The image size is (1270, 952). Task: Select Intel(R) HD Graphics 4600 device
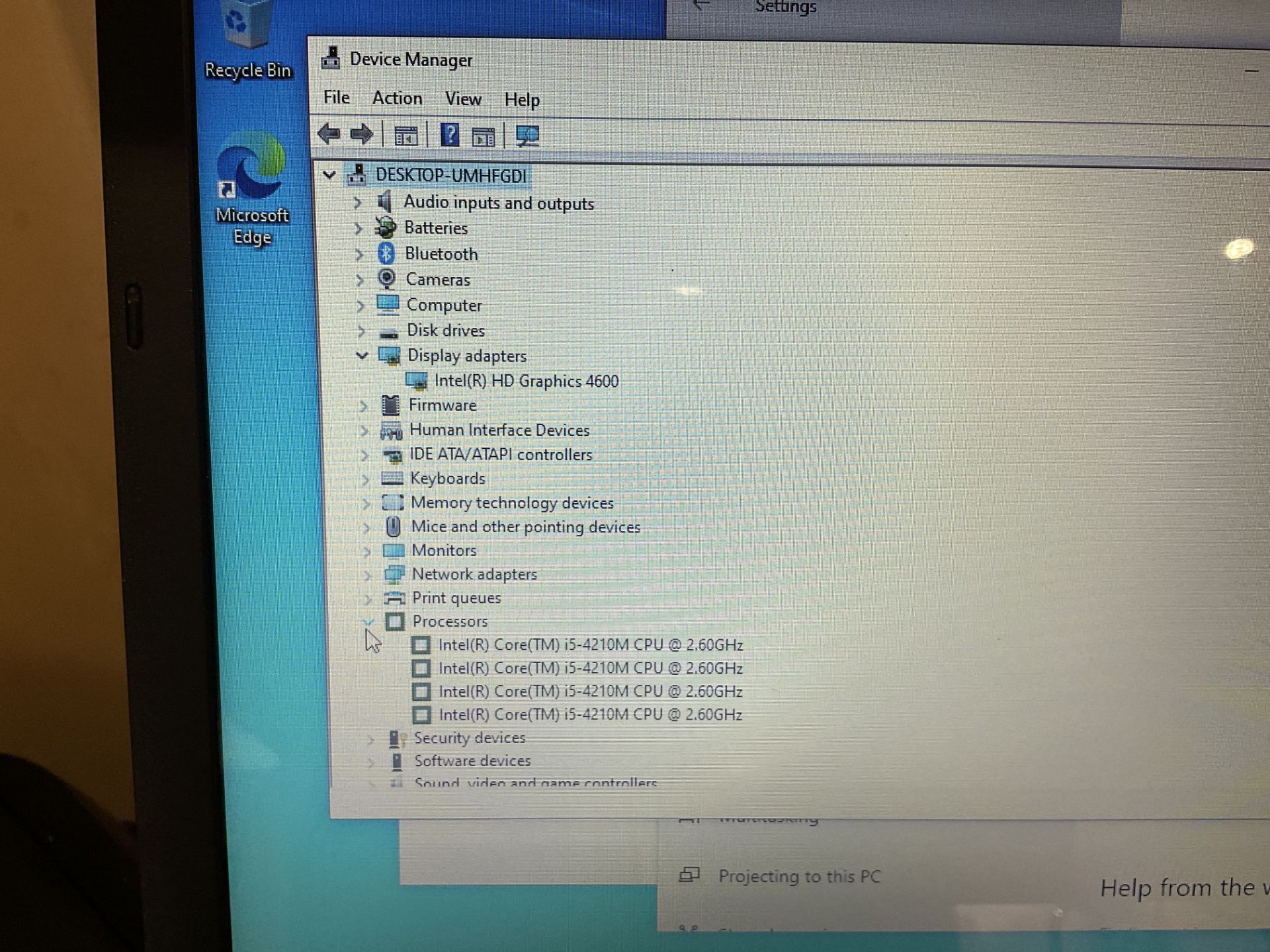[x=527, y=381]
